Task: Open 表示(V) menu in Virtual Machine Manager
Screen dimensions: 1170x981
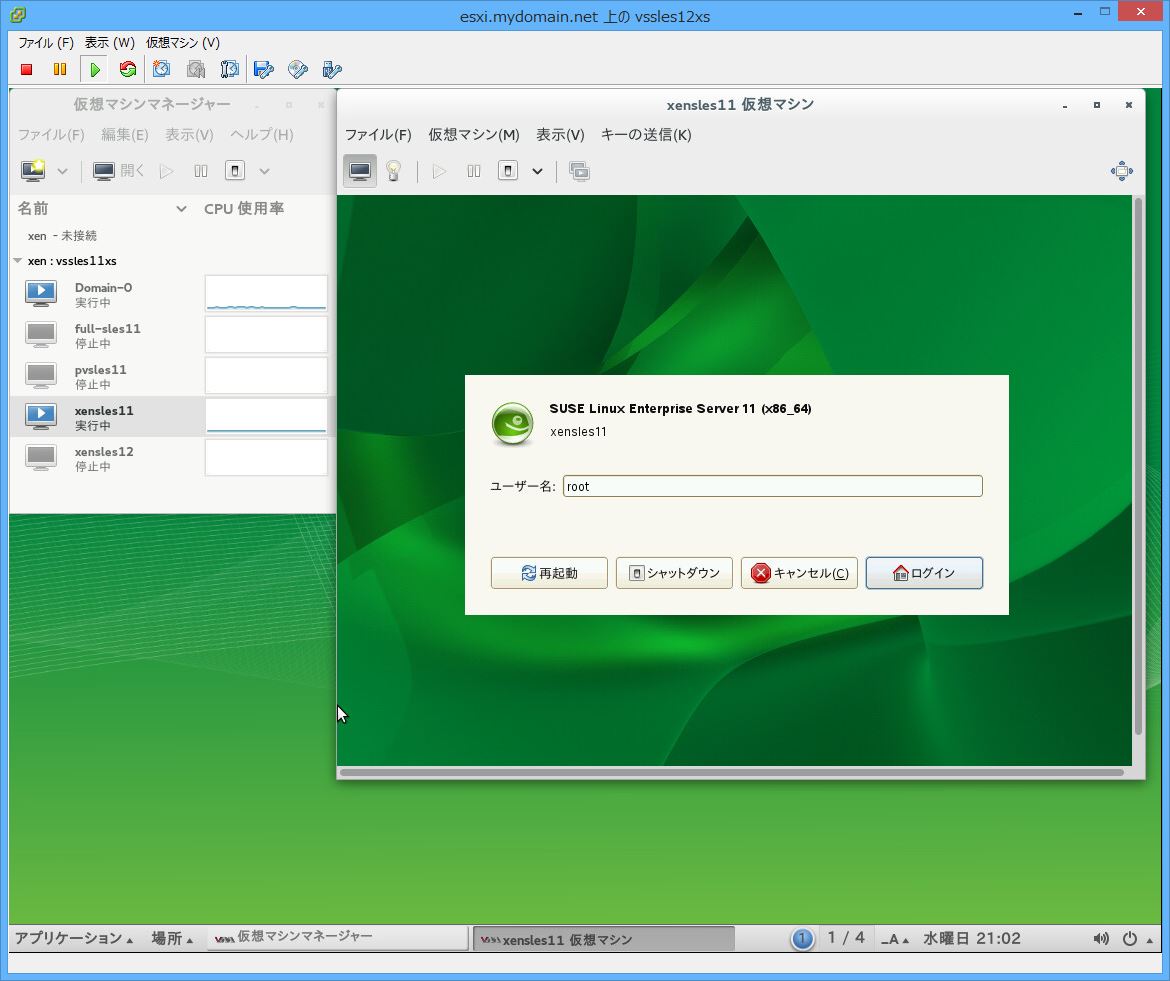Action: point(190,134)
